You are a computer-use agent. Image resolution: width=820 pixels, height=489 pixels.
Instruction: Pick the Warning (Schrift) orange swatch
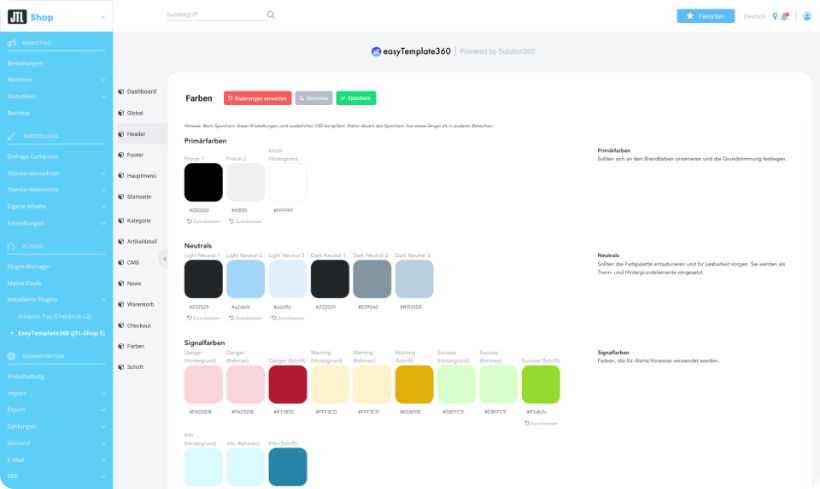coord(414,384)
